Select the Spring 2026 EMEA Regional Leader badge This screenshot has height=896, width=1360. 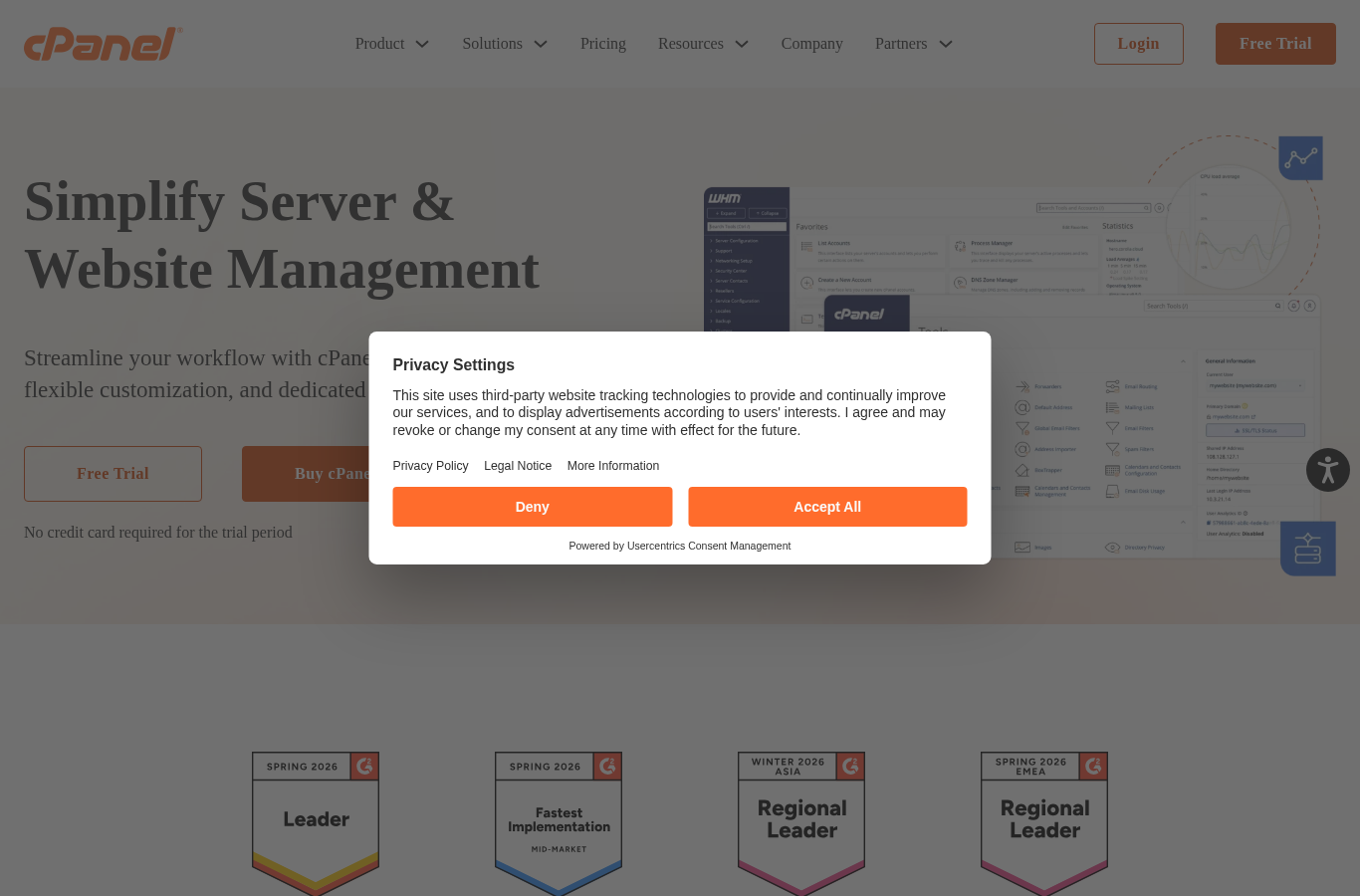coord(1044,823)
